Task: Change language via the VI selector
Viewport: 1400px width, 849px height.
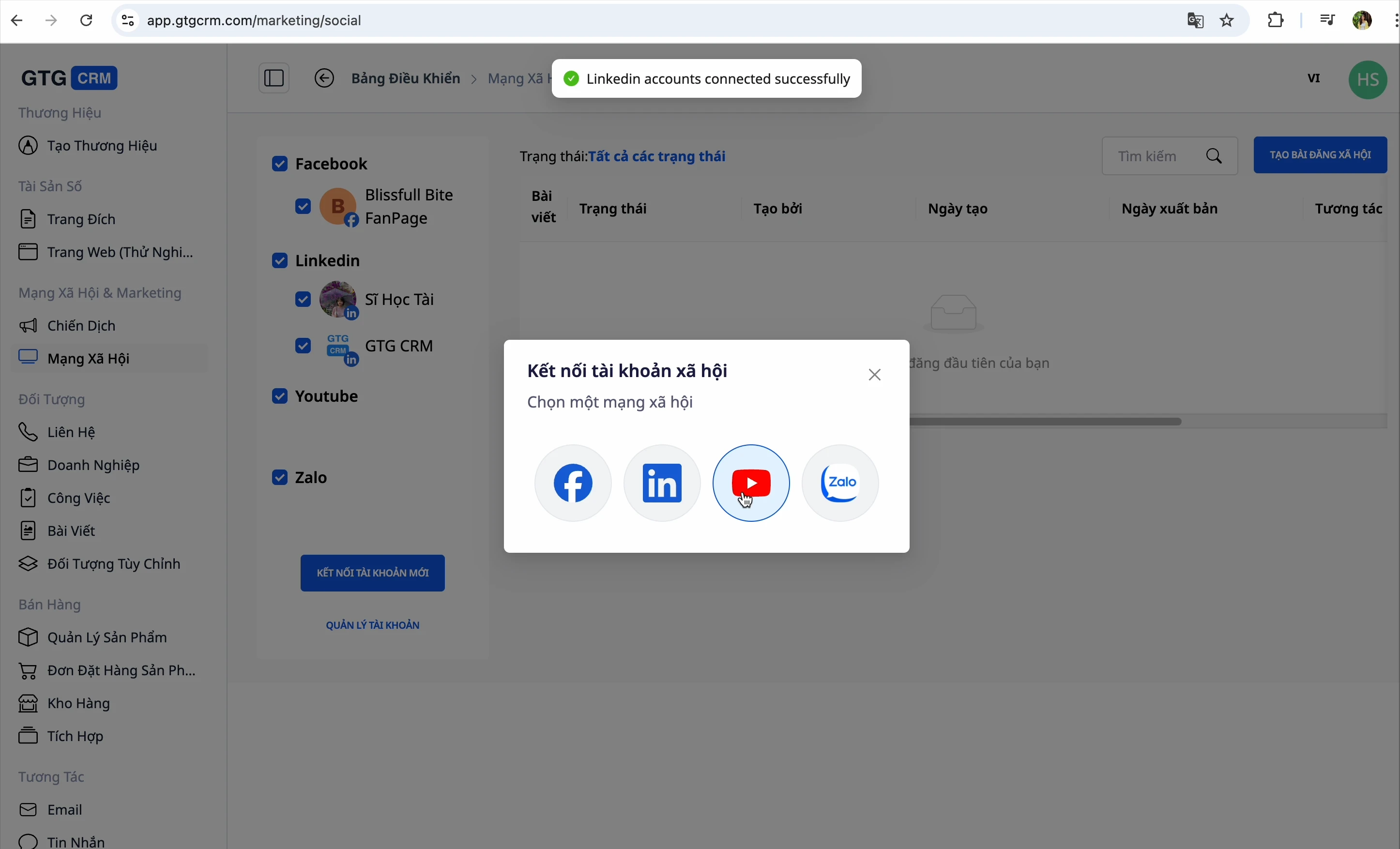Action: [x=1314, y=78]
